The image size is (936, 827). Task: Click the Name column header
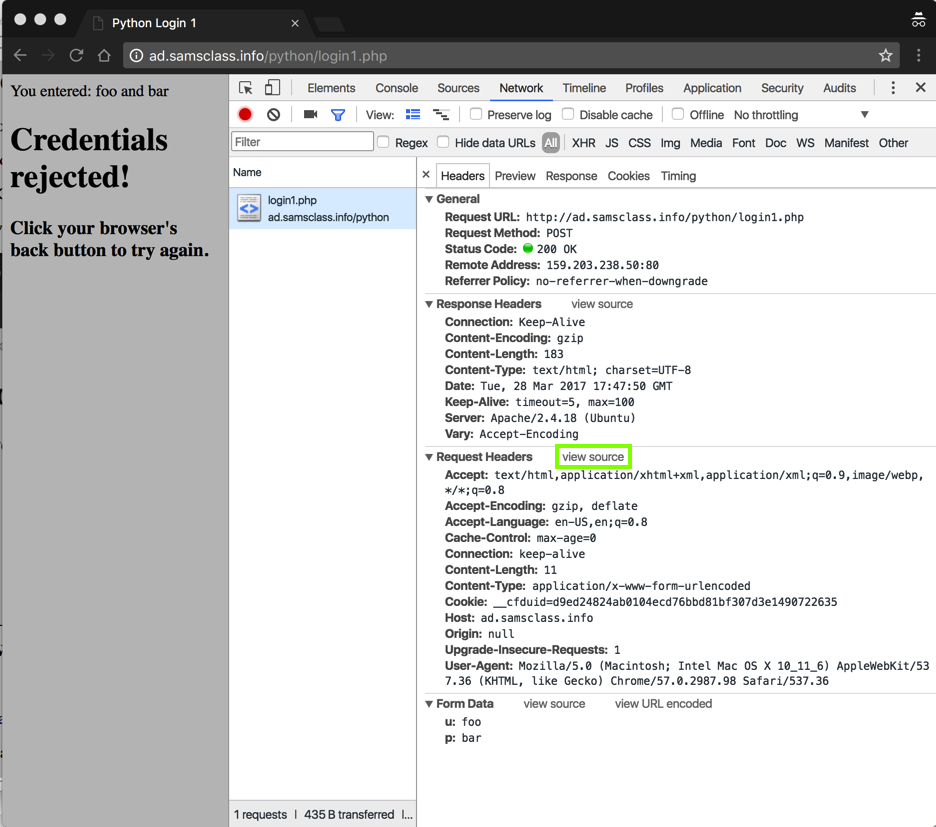click(322, 173)
